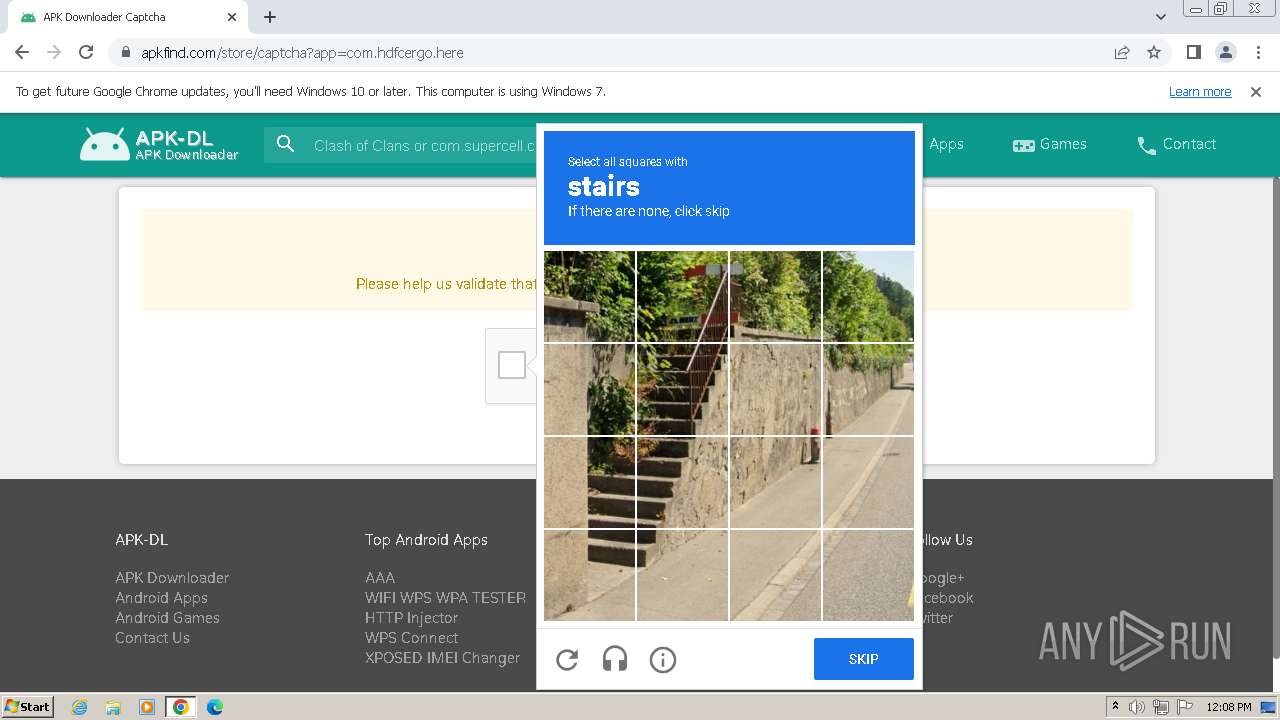Image resolution: width=1280 pixels, height=720 pixels.
Task: Focus the Clash of Clans search field
Action: [x=425, y=145]
